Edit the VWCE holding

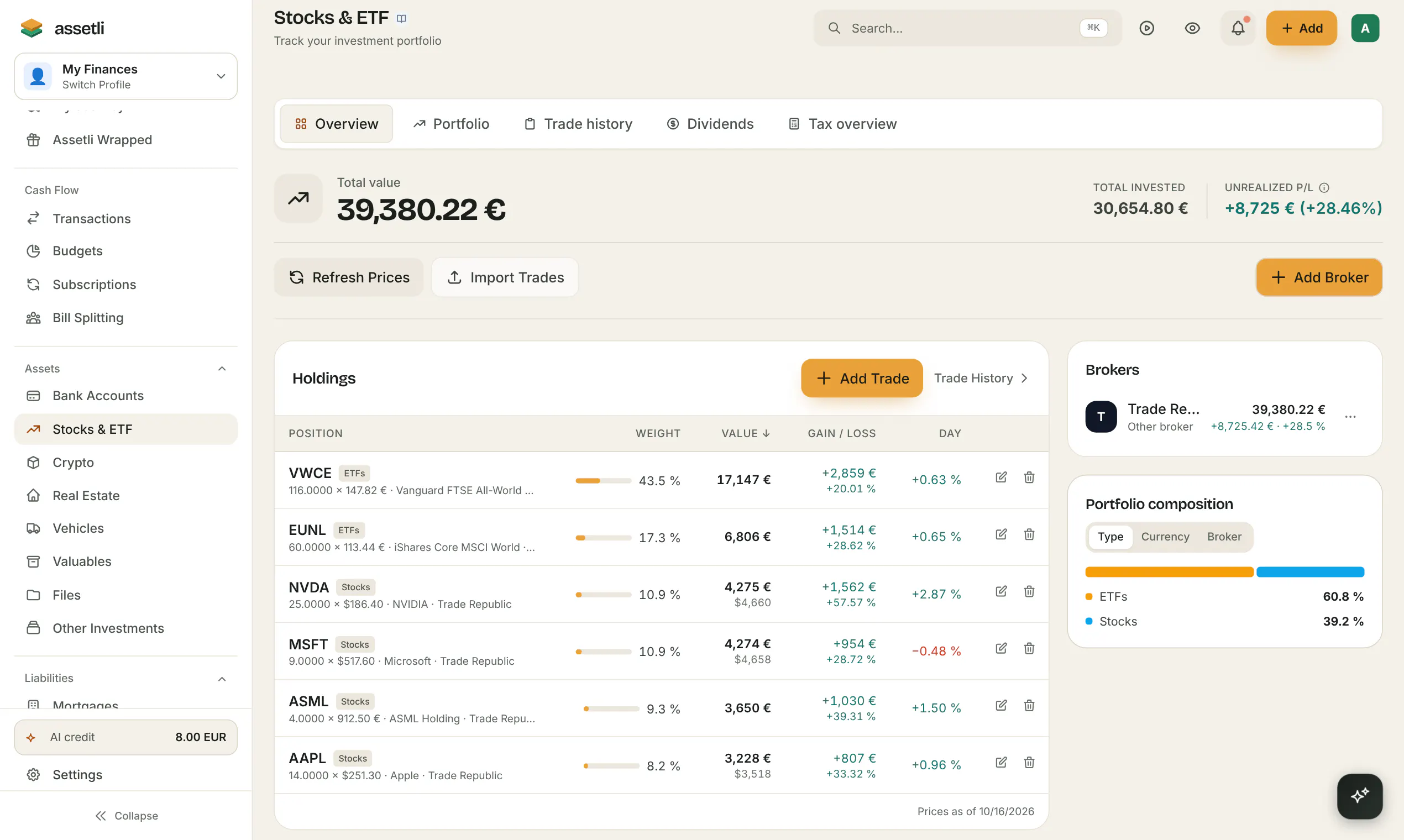pyautogui.click(x=1001, y=477)
